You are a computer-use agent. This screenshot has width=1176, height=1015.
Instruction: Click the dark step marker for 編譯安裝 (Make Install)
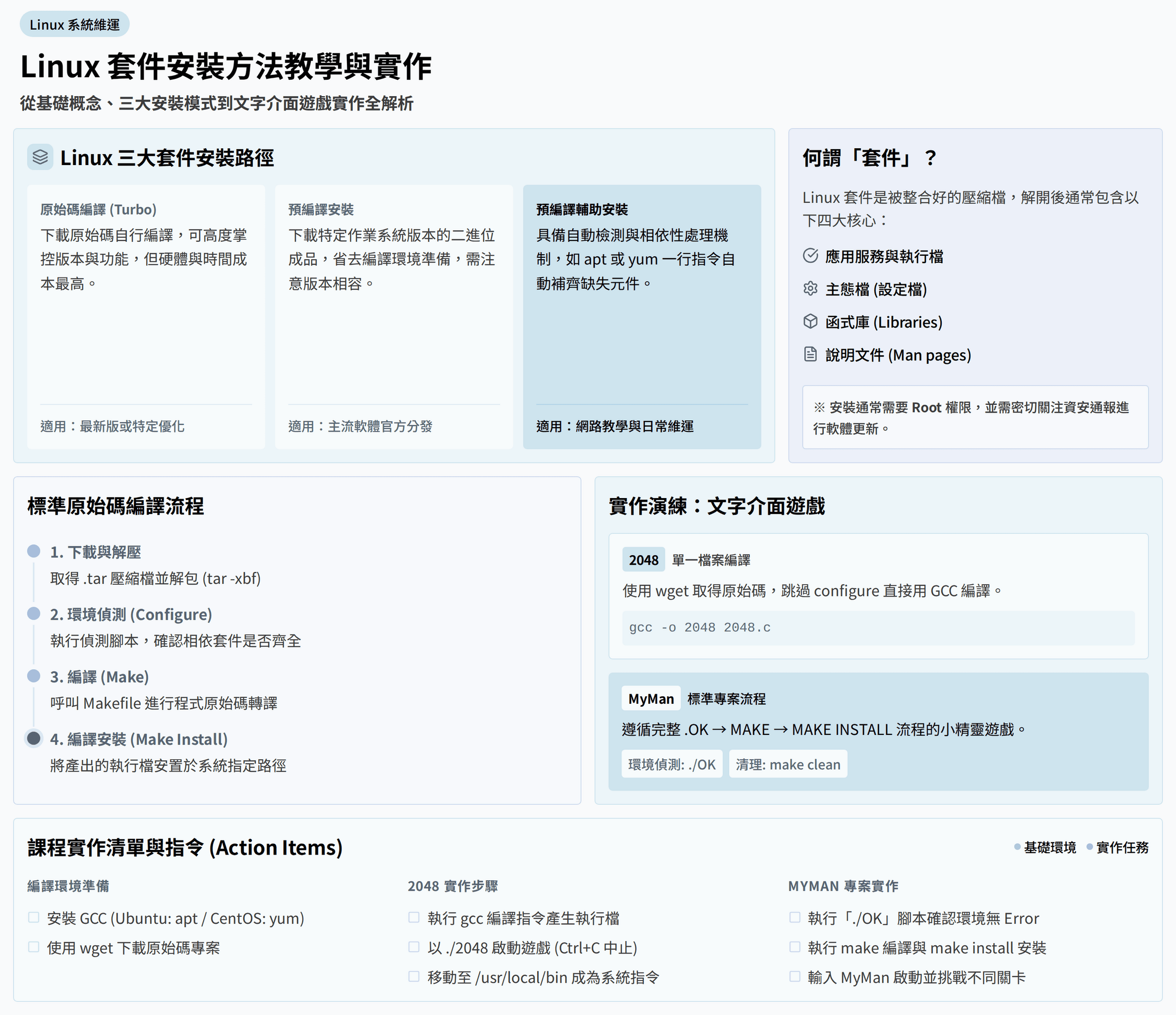coord(34,738)
